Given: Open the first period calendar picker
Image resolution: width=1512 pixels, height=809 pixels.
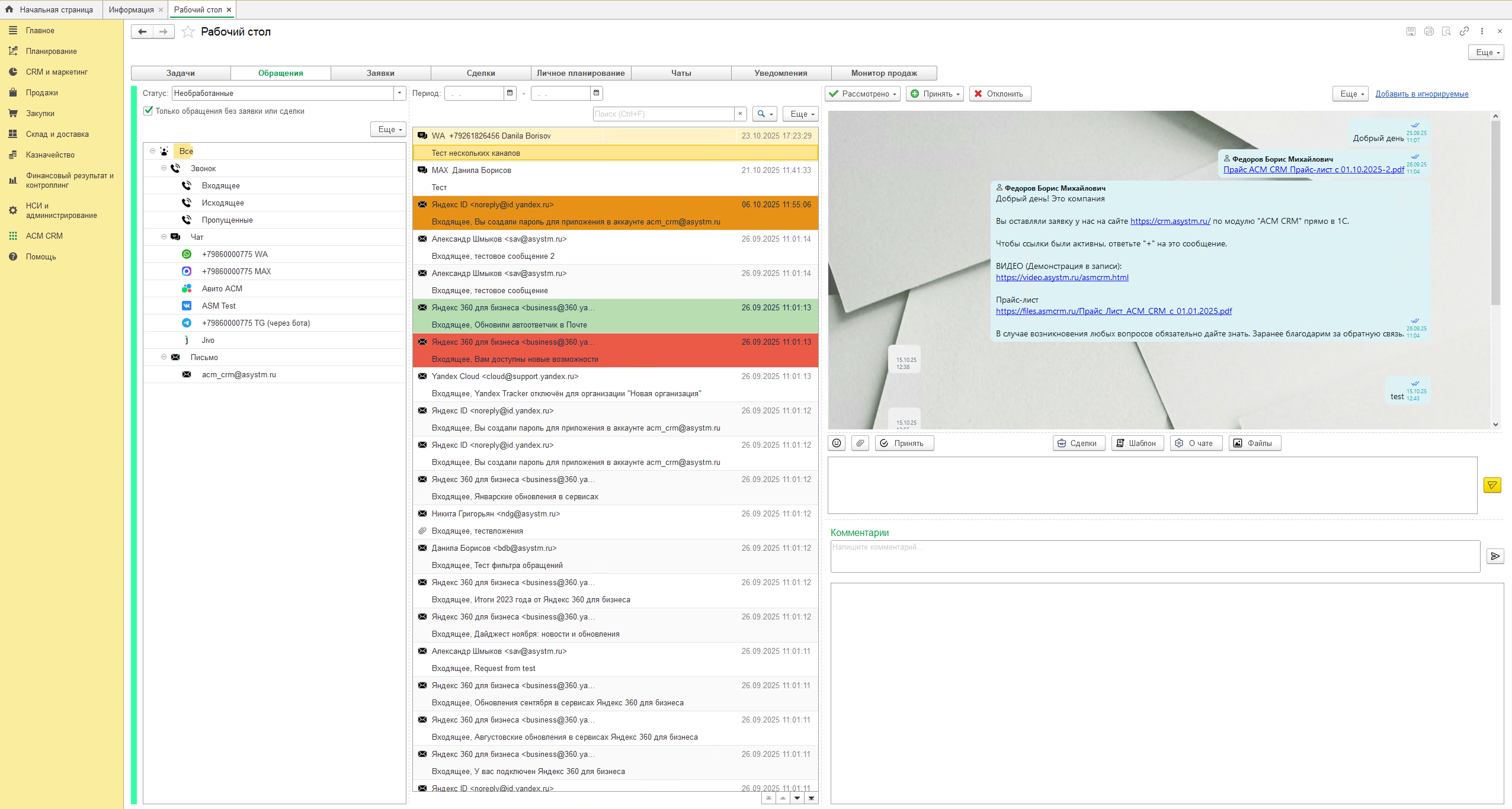Looking at the screenshot, I should [x=510, y=93].
